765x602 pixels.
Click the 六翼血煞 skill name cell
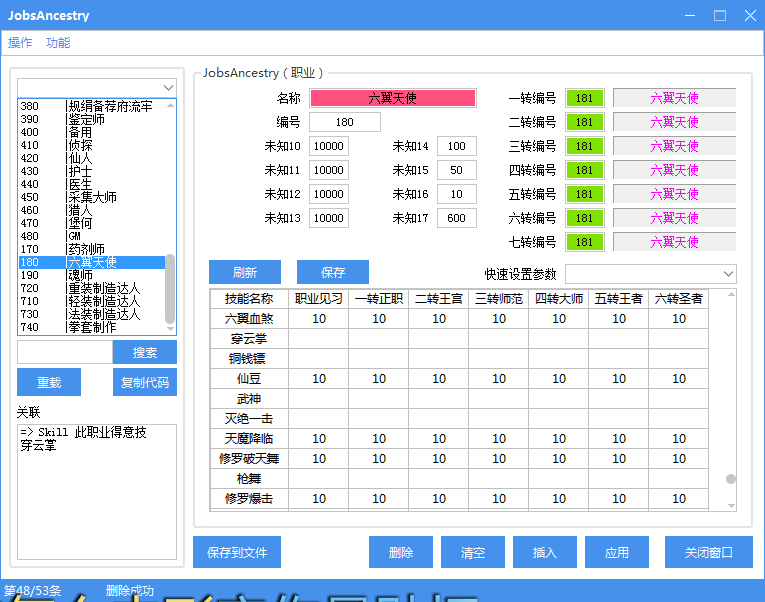249,319
